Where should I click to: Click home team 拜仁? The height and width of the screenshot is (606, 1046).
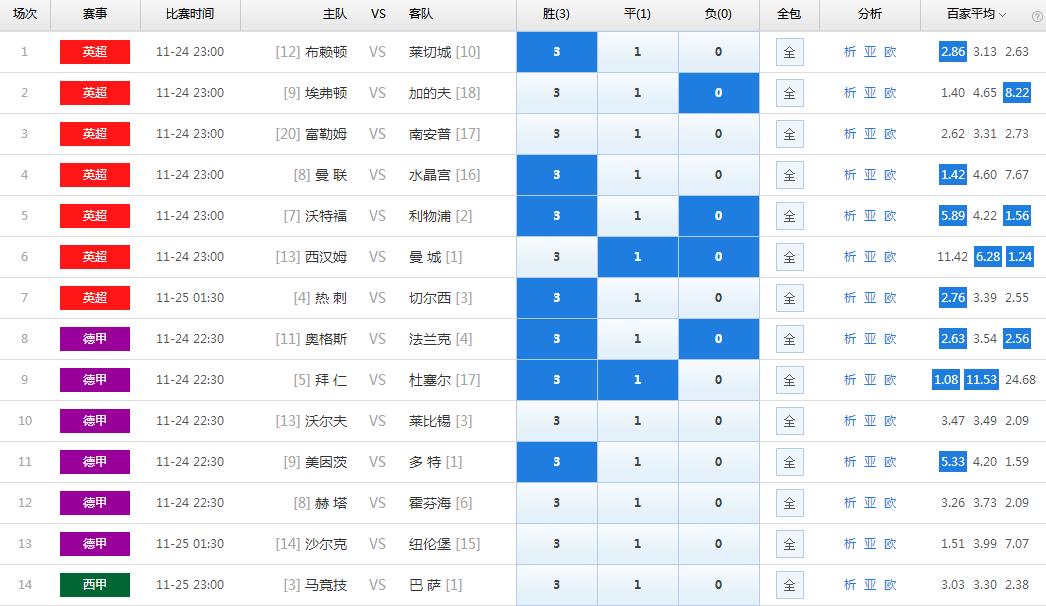pyautogui.click(x=331, y=380)
